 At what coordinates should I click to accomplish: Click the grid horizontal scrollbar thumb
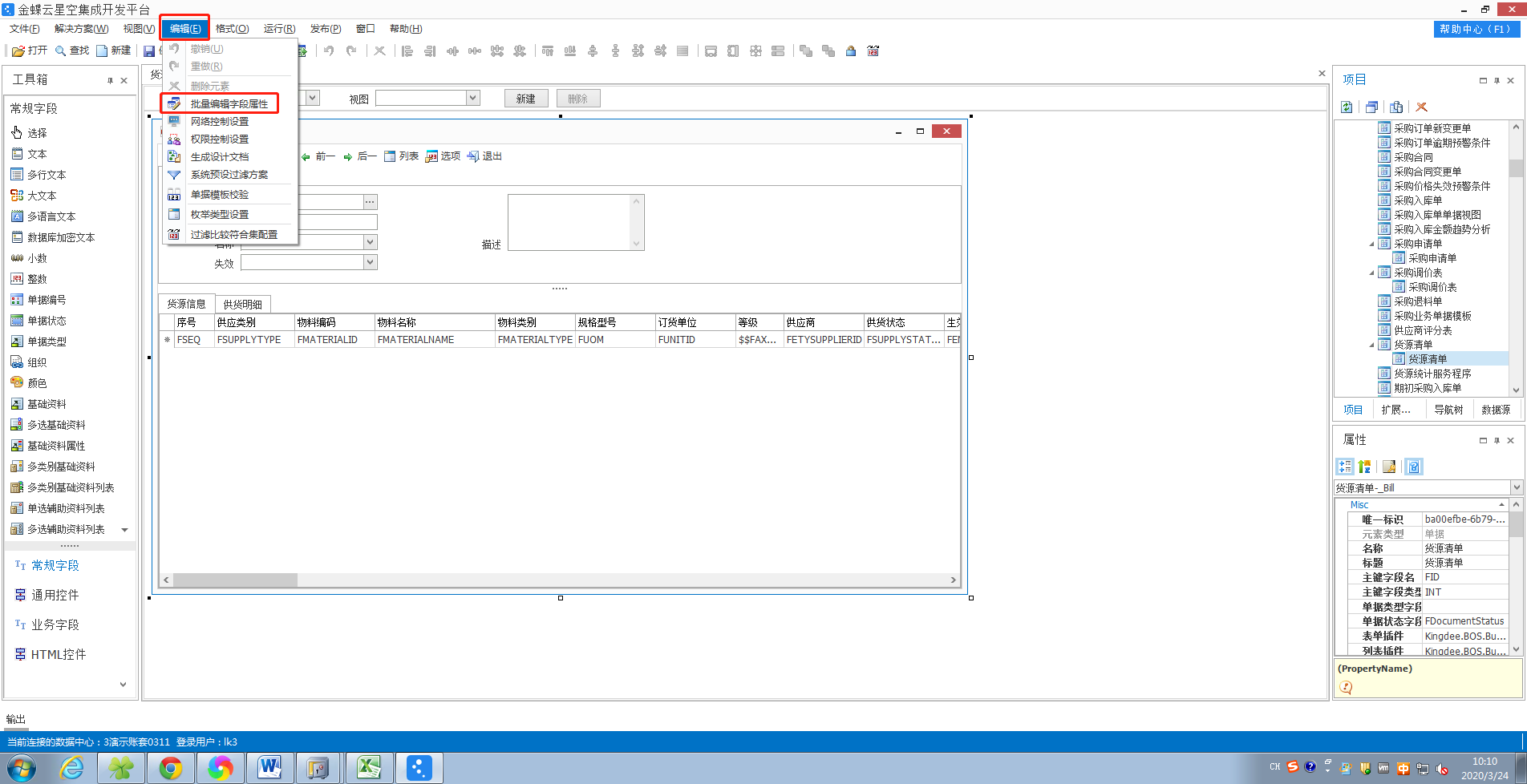click(x=235, y=580)
